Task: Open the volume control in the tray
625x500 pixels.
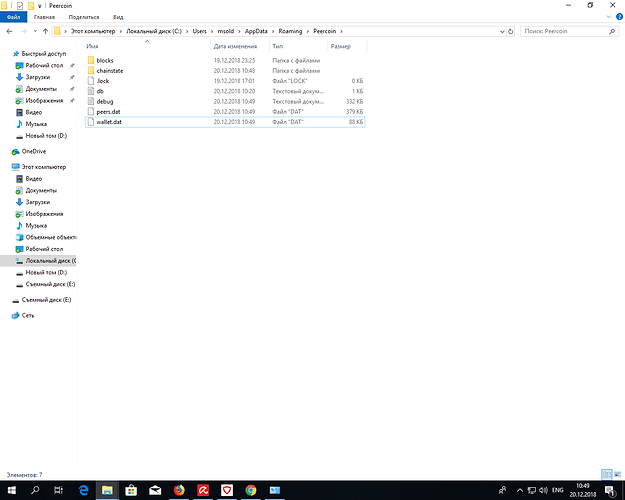Action: [x=543, y=490]
